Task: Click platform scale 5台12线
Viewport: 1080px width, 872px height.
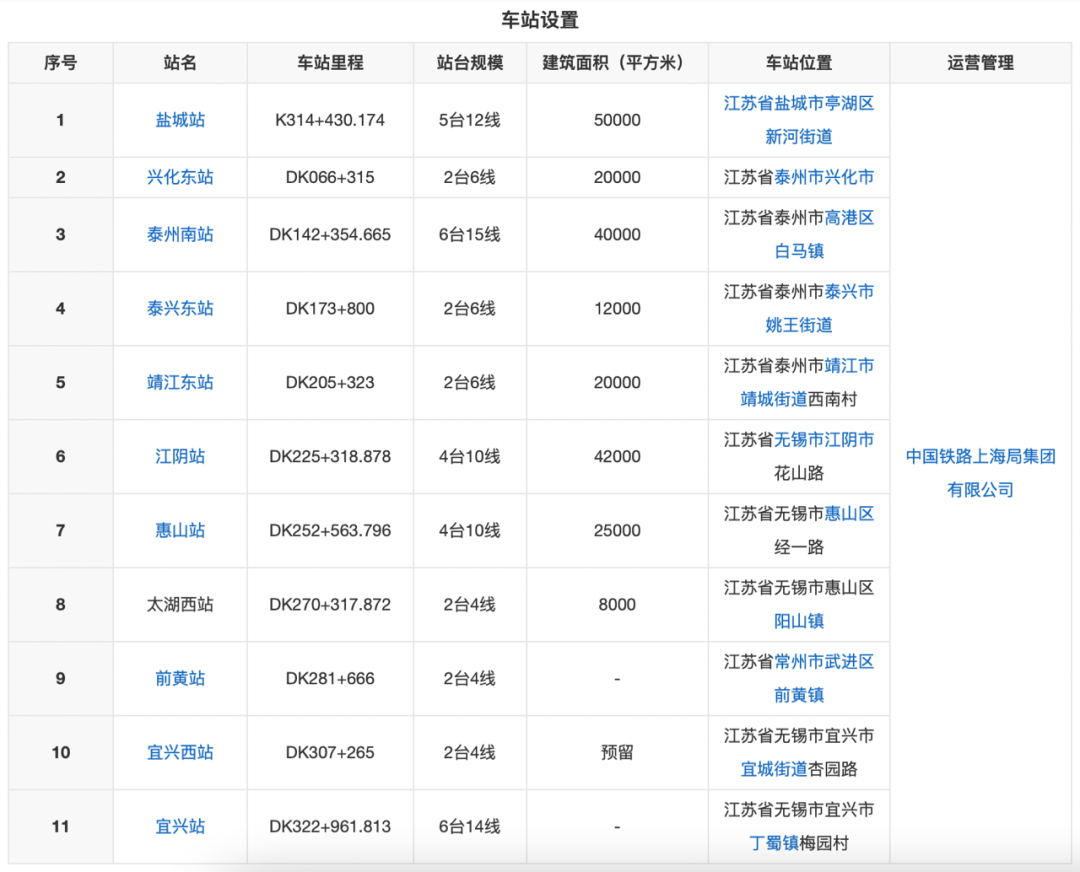Action: [470, 120]
